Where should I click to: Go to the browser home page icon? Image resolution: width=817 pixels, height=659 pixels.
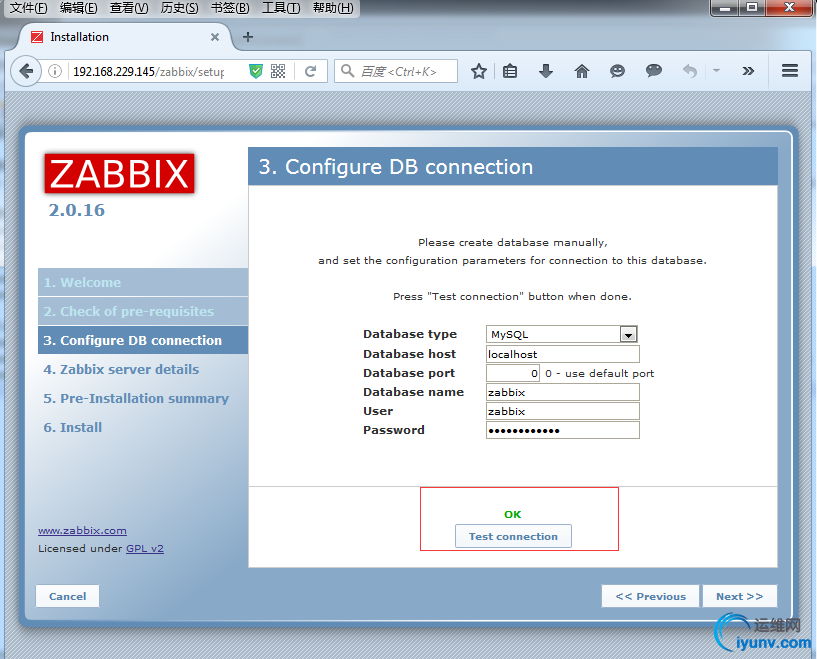coord(581,71)
